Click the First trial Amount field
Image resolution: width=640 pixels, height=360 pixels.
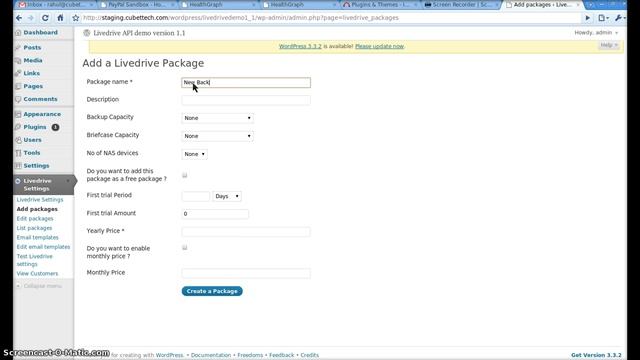point(215,214)
